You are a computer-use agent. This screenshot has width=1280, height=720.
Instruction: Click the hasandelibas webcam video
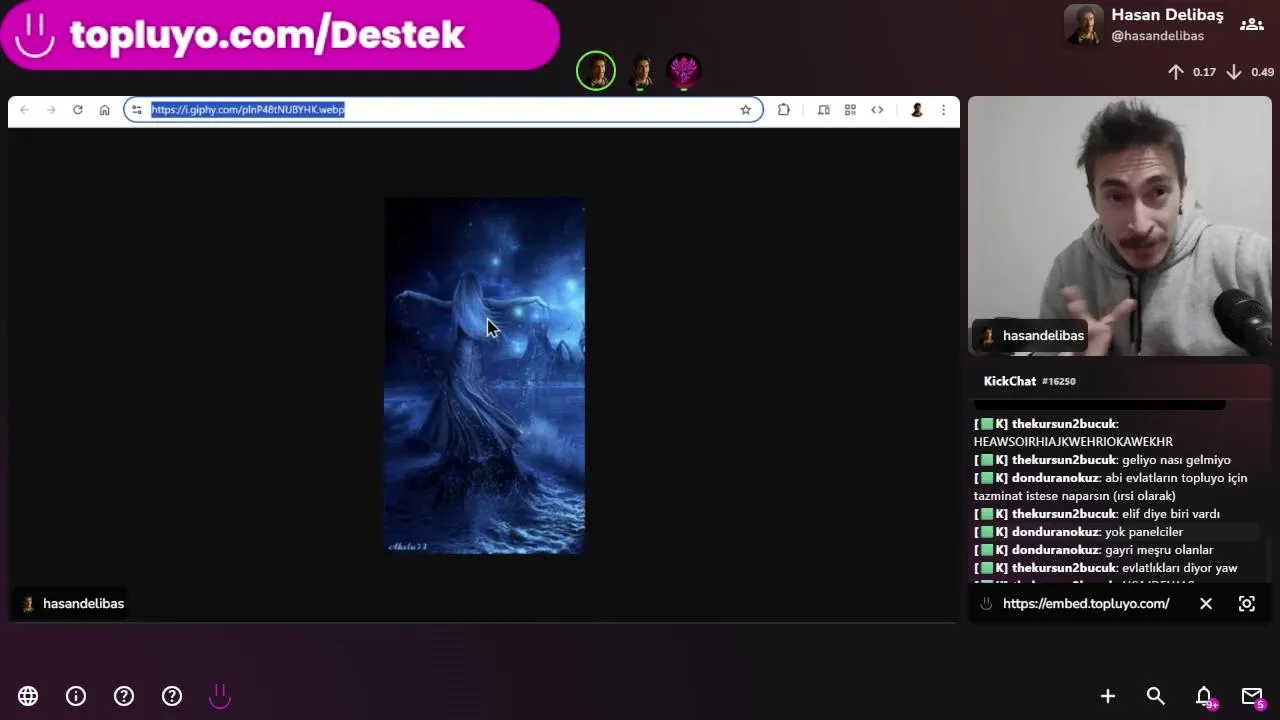(1120, 226)
